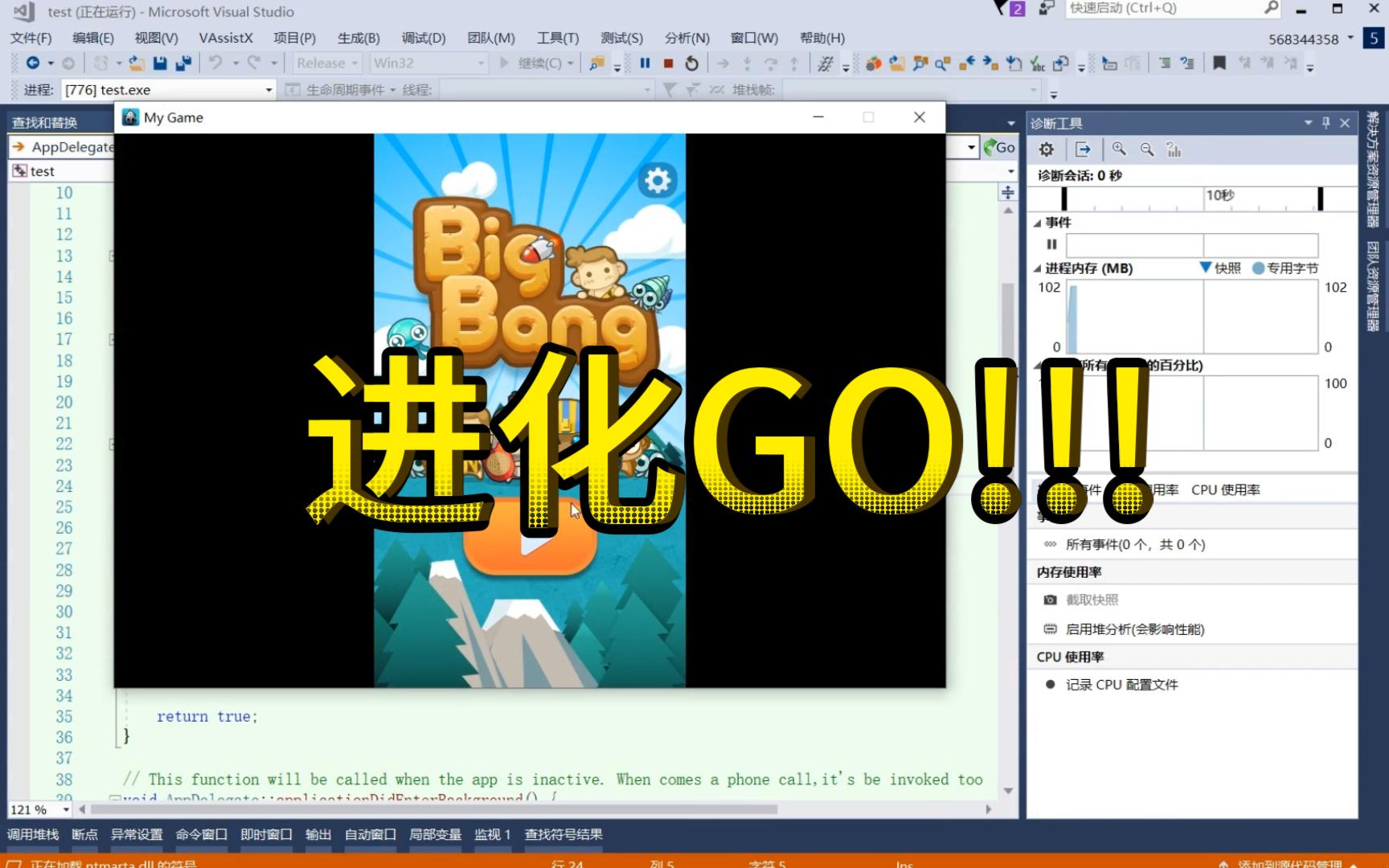Zoom in on the diagnostics timeline

coord(1119,149)
